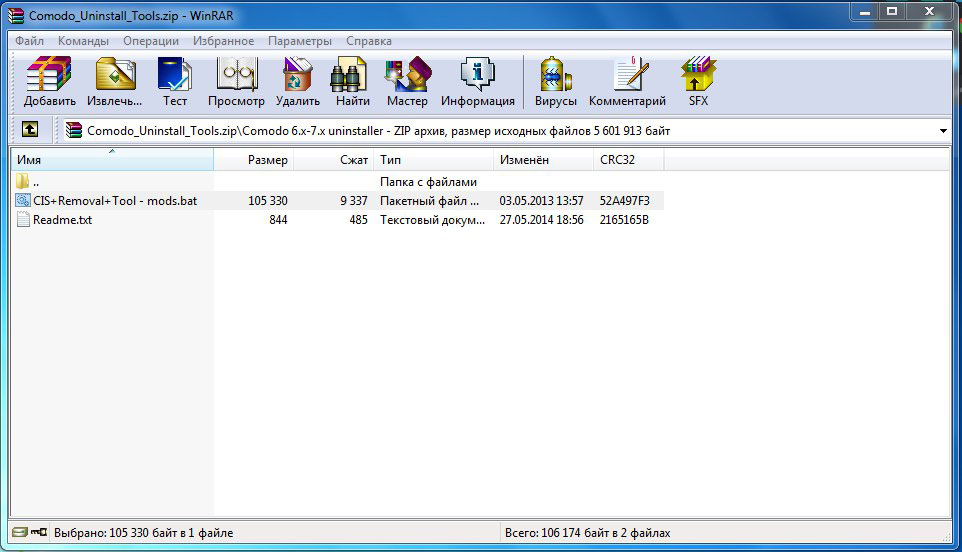This screenshot has width=962, height=552.
Task: Open the Файл menu
Action: pos(29,41)
